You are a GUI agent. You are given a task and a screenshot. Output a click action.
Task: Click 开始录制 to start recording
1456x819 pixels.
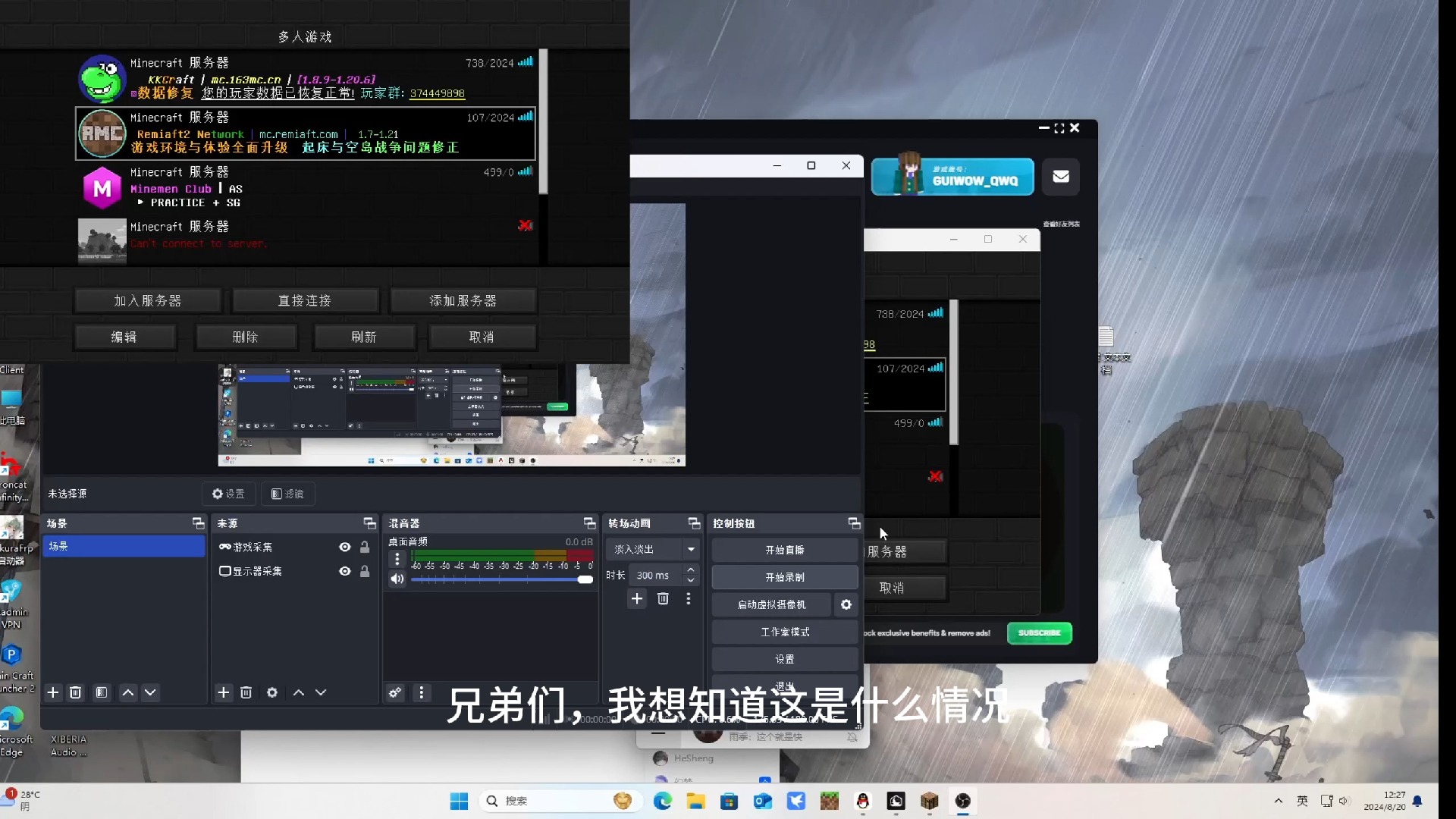pyautogui.click(x=785, y=577)
